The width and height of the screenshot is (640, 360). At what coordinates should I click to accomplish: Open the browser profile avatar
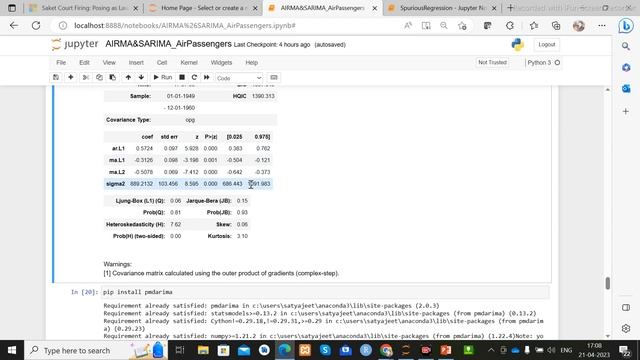click(x=579, y=25)
